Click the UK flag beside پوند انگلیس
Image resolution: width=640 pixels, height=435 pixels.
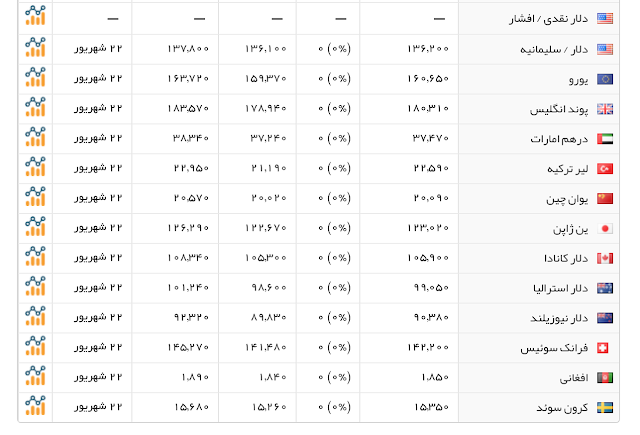tap(605, 109)
